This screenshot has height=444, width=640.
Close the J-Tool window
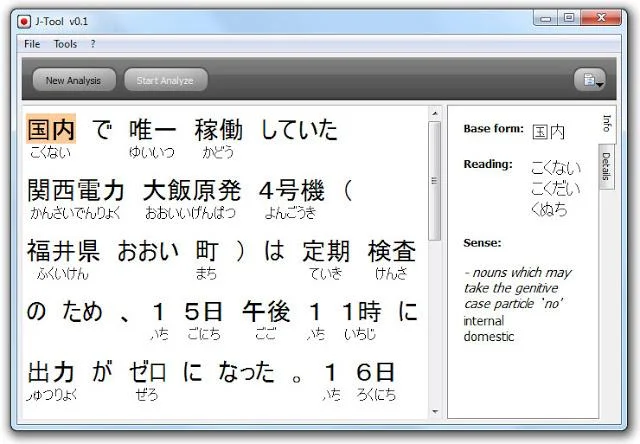601,18
